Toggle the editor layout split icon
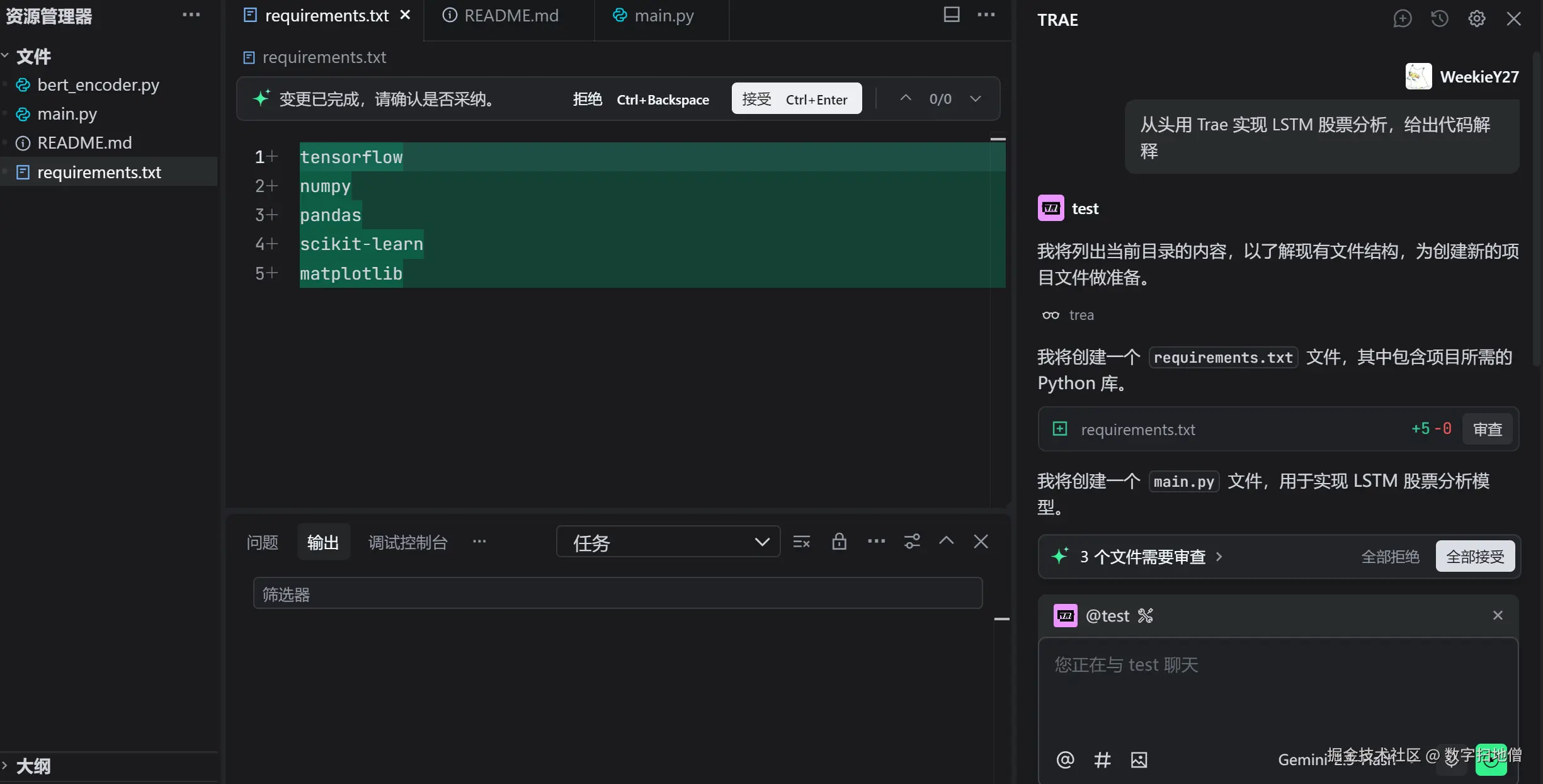The width and height of the screenshot is (1543, 784). tap(951, 14)
